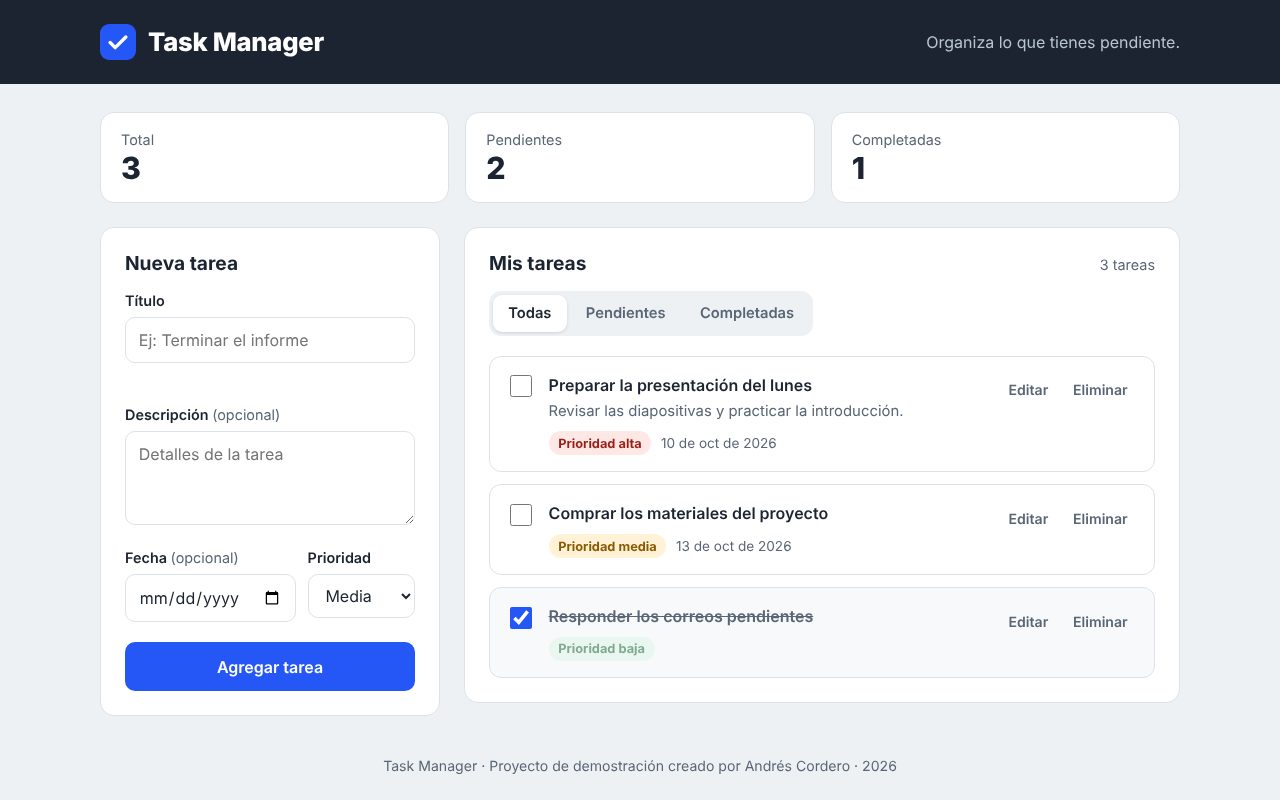Click the "Prioridad alta" badge
1280x800 pixels.
click(x=600, y=443)
